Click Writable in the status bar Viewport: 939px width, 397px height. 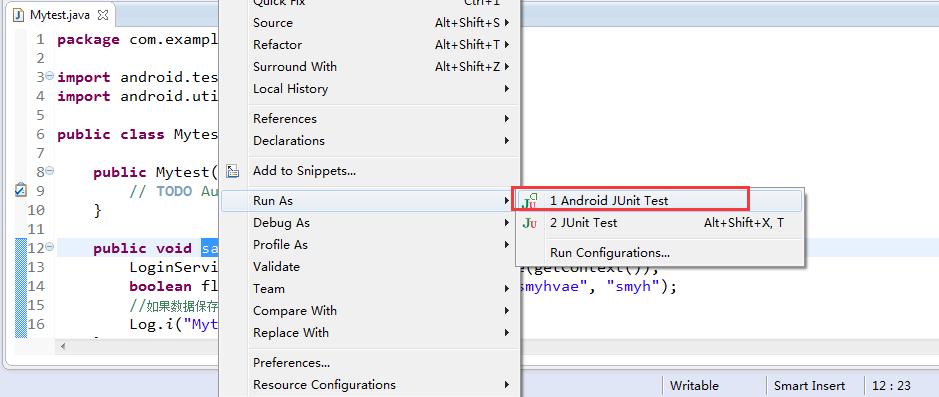(695, 386)
